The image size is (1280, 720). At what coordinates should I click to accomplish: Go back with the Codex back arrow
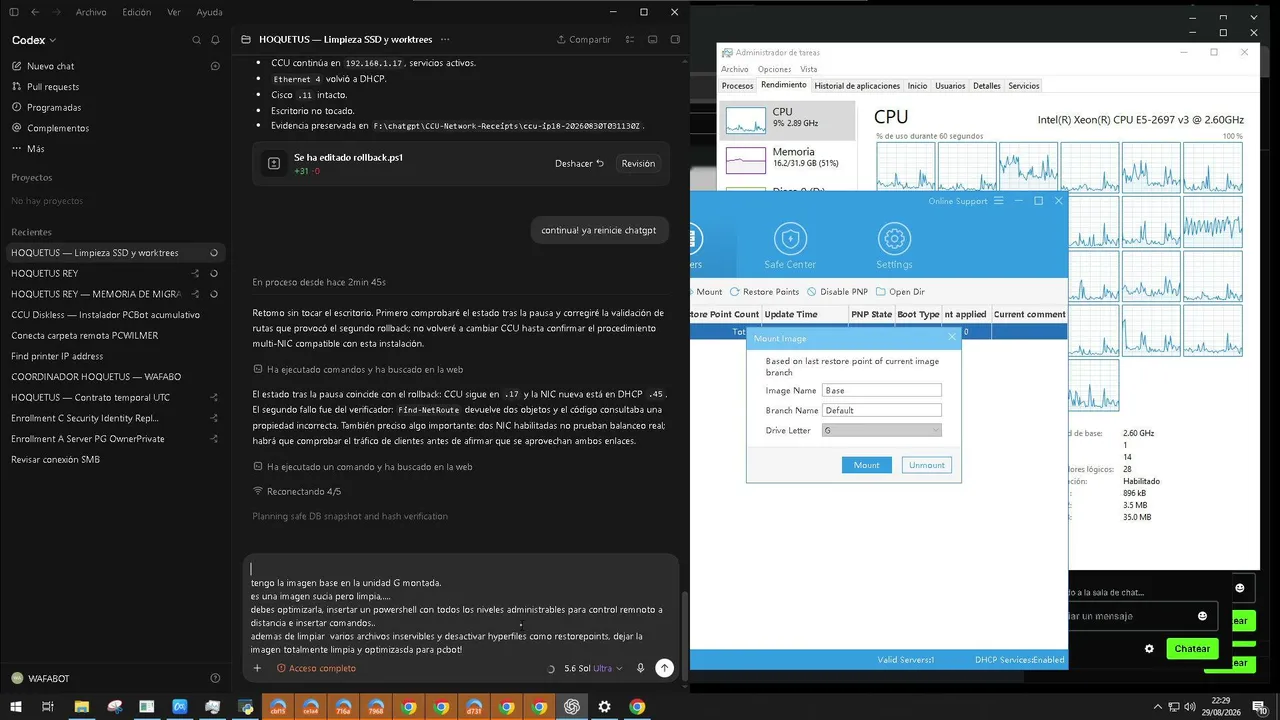pos(36,12)
